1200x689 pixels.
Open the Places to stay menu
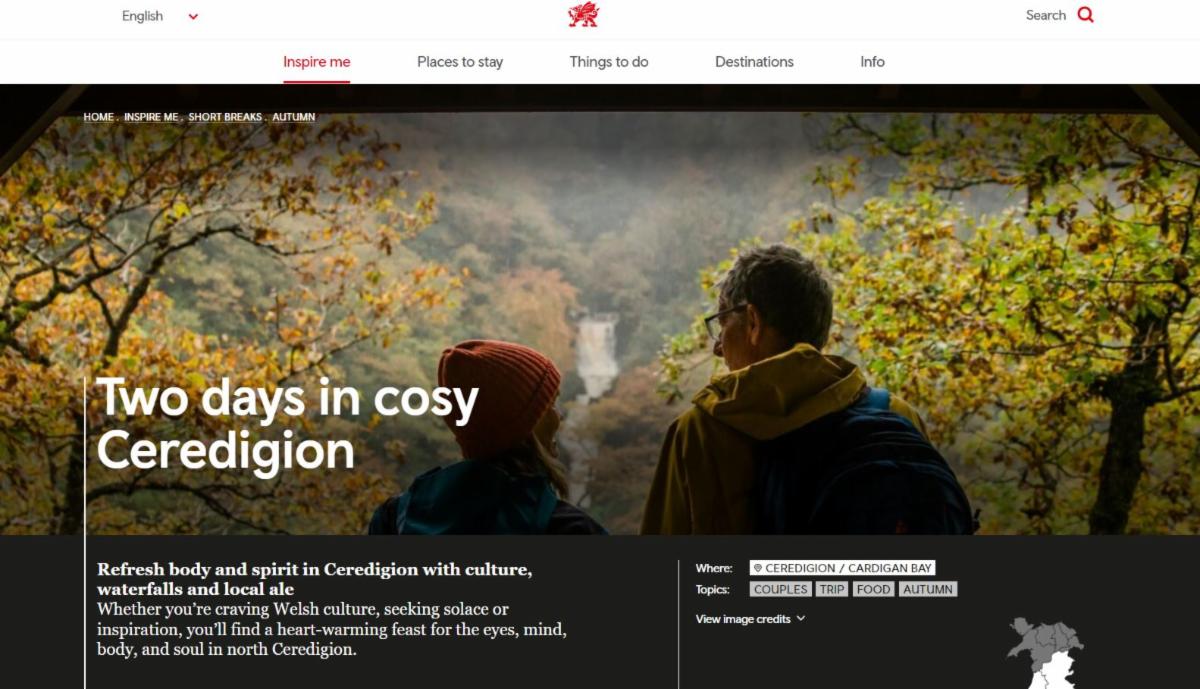tap(460, 62)
